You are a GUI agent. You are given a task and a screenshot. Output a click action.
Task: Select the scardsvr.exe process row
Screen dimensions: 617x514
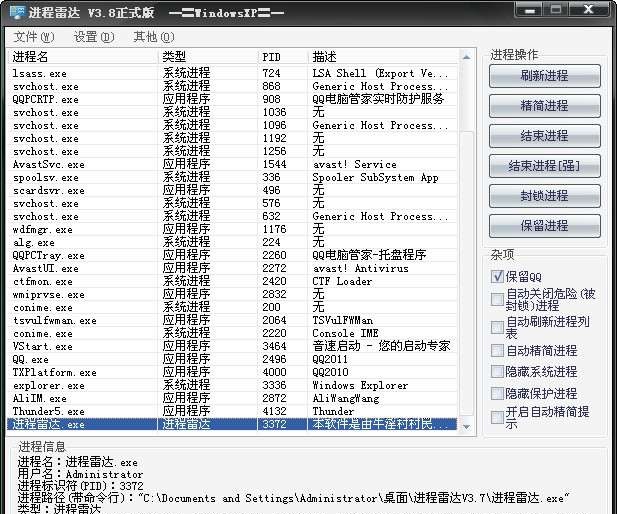(232, 190)
